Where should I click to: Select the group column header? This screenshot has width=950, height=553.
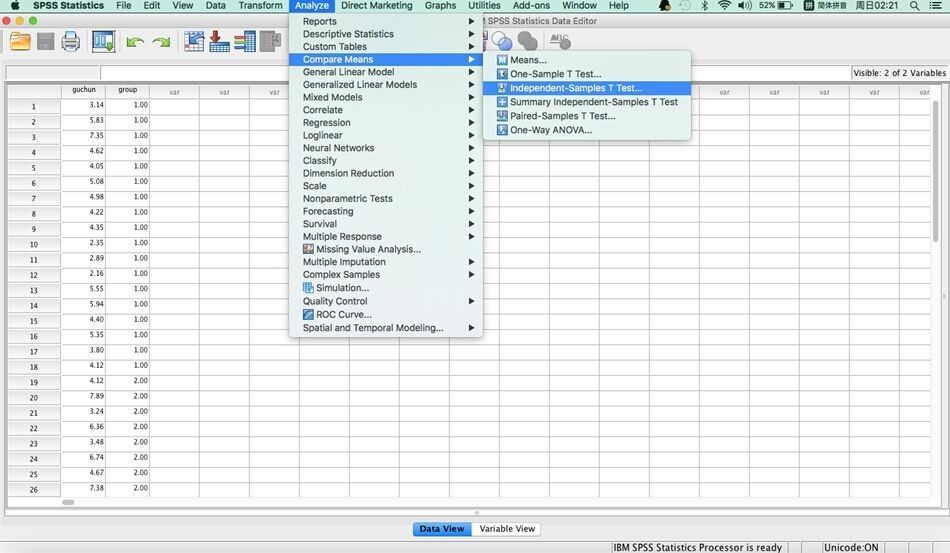[127, 90]
